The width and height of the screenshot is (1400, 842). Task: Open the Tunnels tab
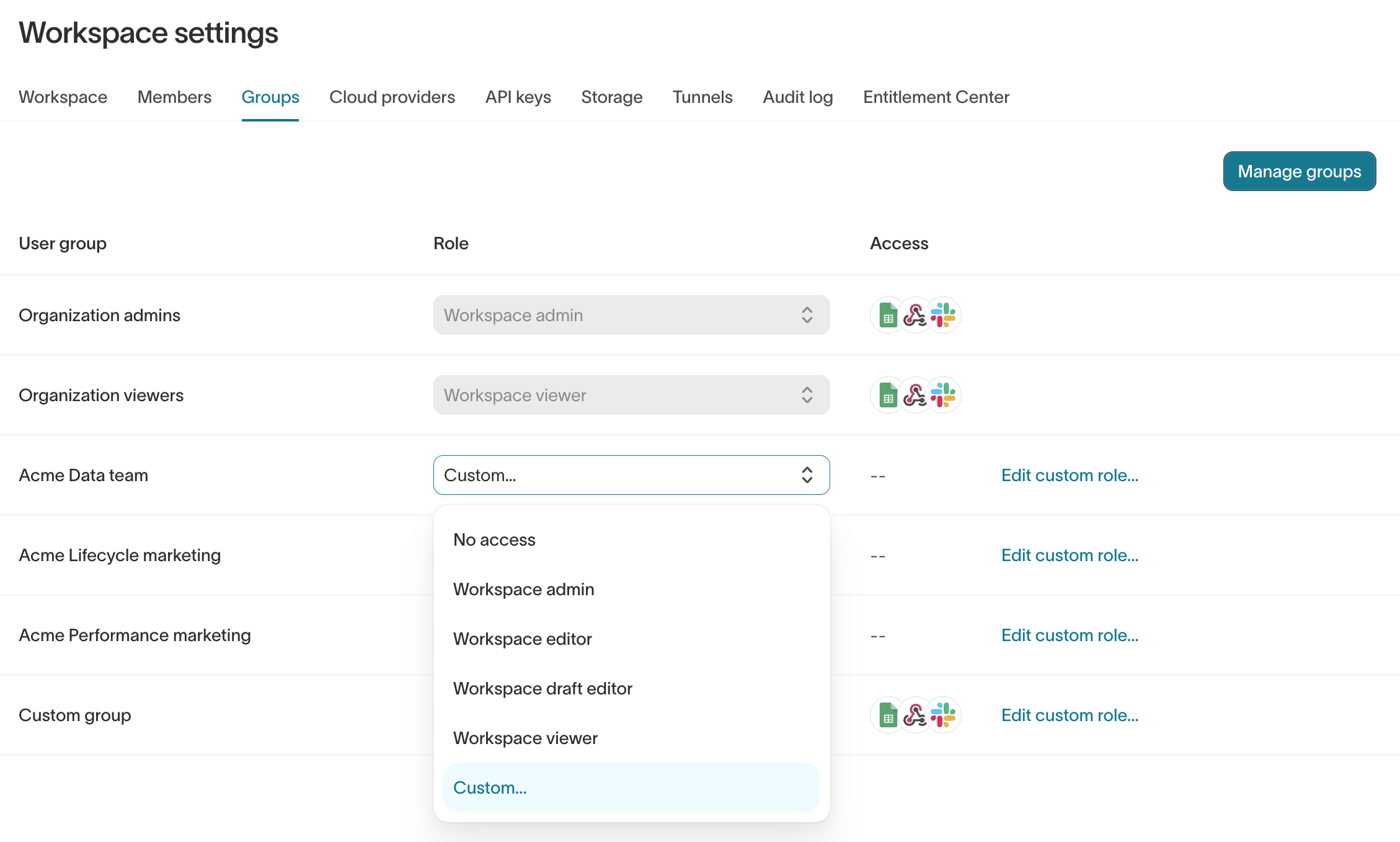(x=702, y=97)
